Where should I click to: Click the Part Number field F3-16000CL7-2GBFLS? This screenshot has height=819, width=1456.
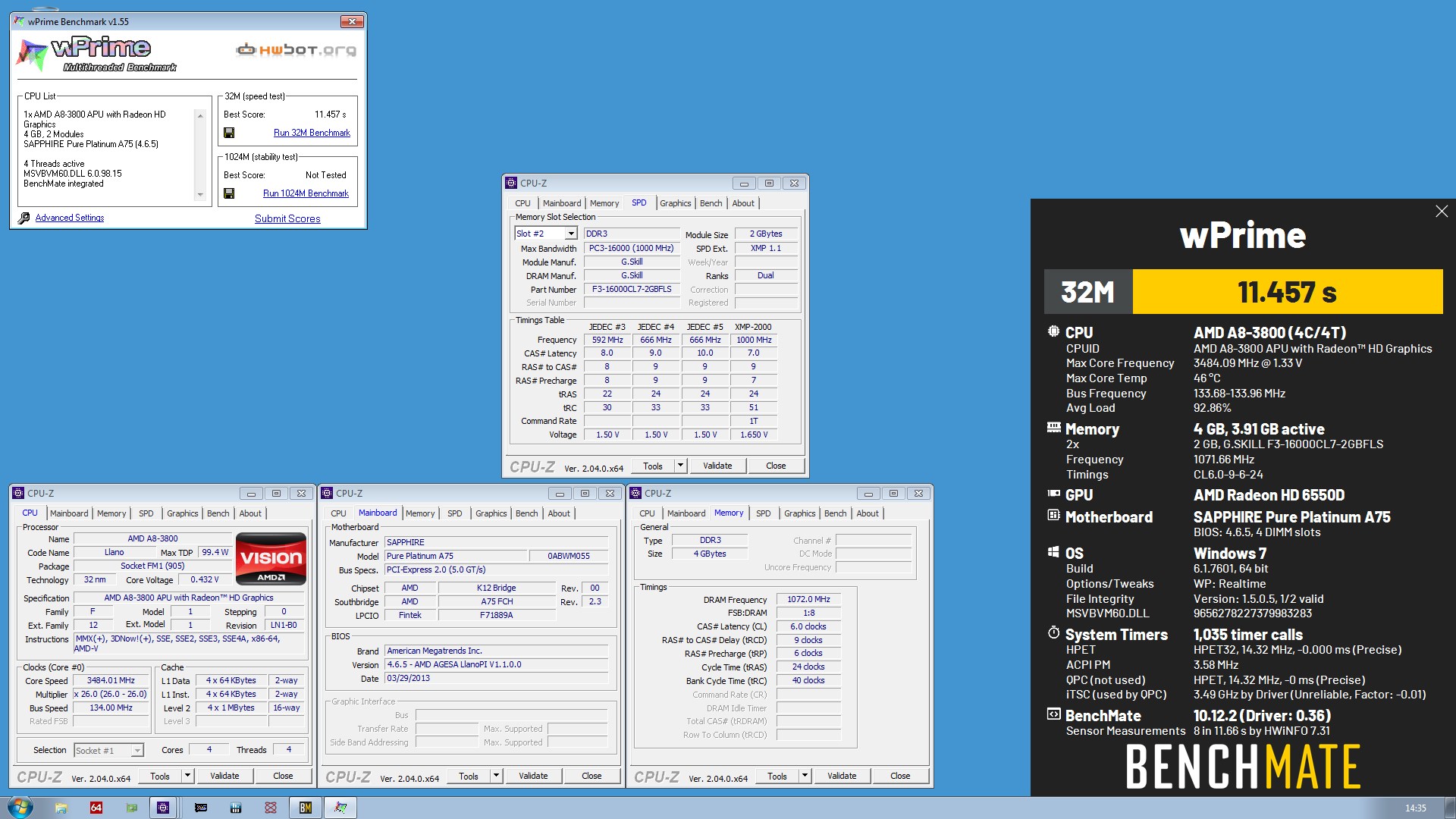click(x=632, y=289)
